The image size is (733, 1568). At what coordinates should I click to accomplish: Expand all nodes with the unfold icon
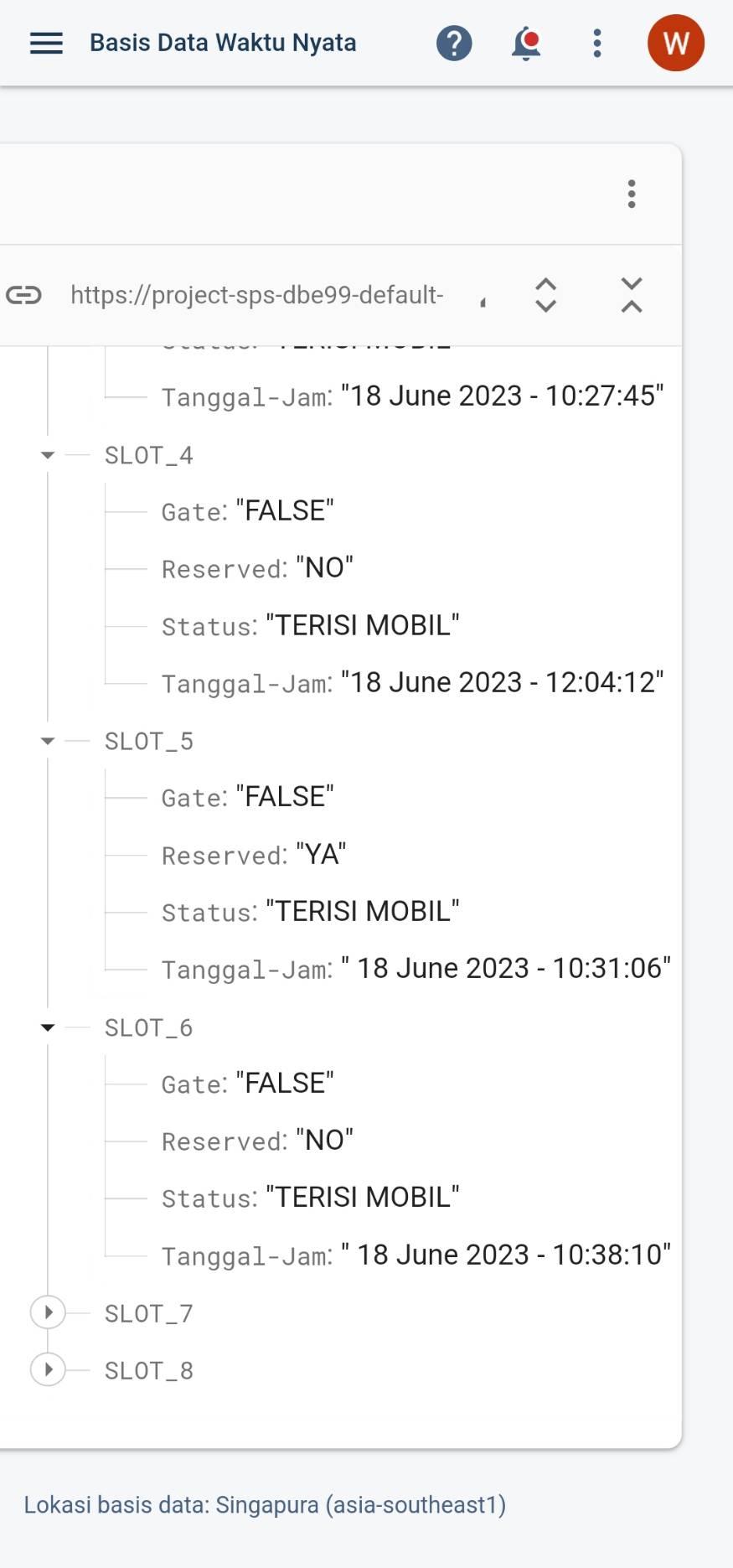pos(546,295)
